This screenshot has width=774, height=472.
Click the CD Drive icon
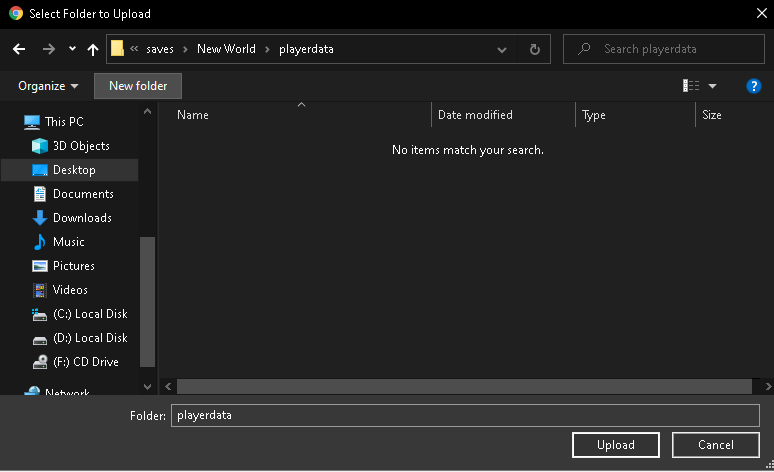[x=39, y=362]
